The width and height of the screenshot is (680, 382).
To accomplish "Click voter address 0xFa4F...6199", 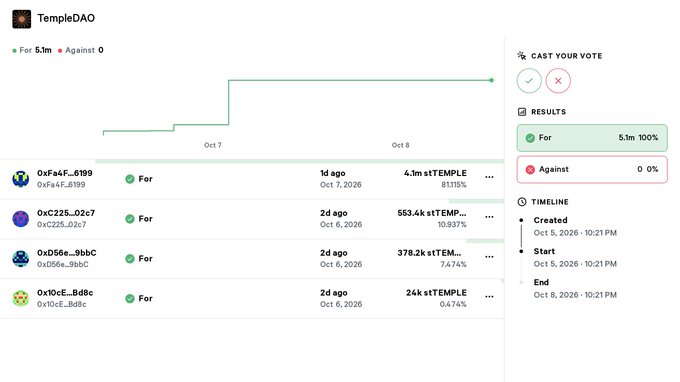I will pyautogui.click(x=65, y=173).
